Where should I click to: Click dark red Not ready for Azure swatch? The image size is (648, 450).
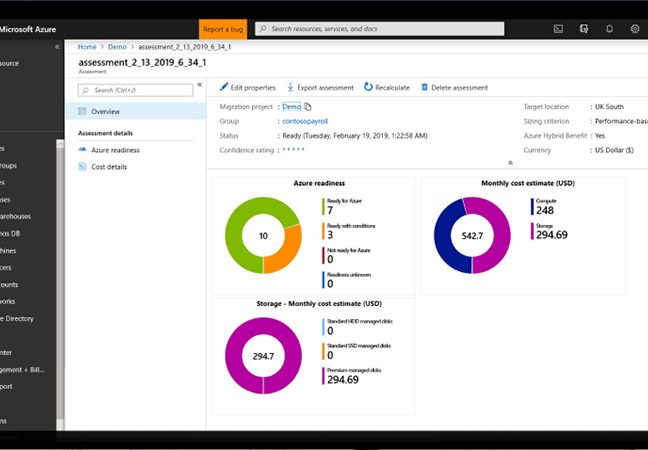tap(323, 255)
